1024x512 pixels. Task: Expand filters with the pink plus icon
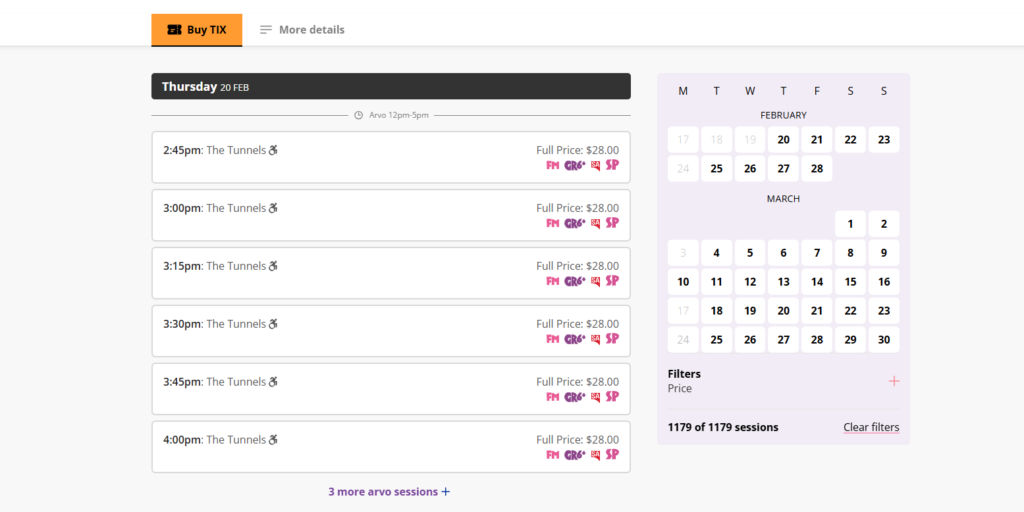point(894,381)
